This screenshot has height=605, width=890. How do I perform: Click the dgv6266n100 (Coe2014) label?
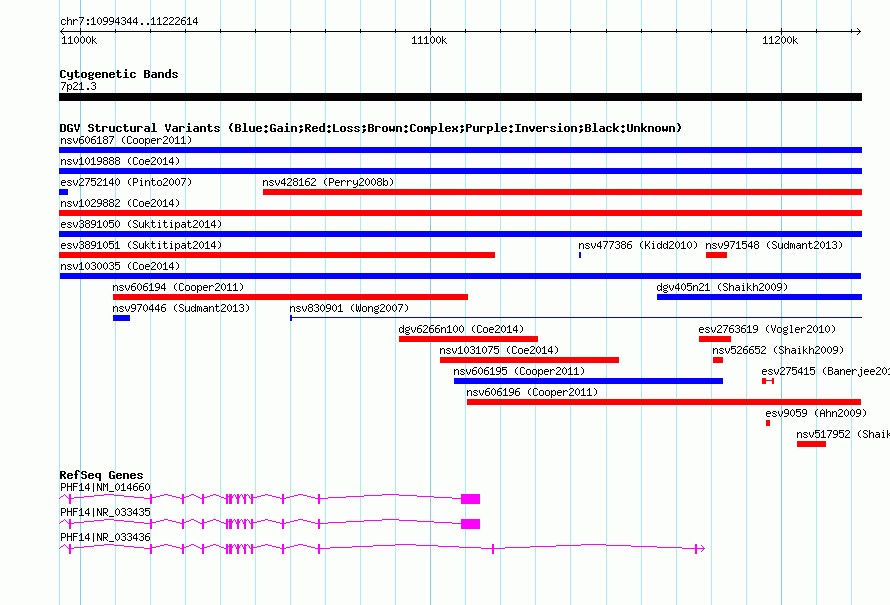click(x=461, y=329)
